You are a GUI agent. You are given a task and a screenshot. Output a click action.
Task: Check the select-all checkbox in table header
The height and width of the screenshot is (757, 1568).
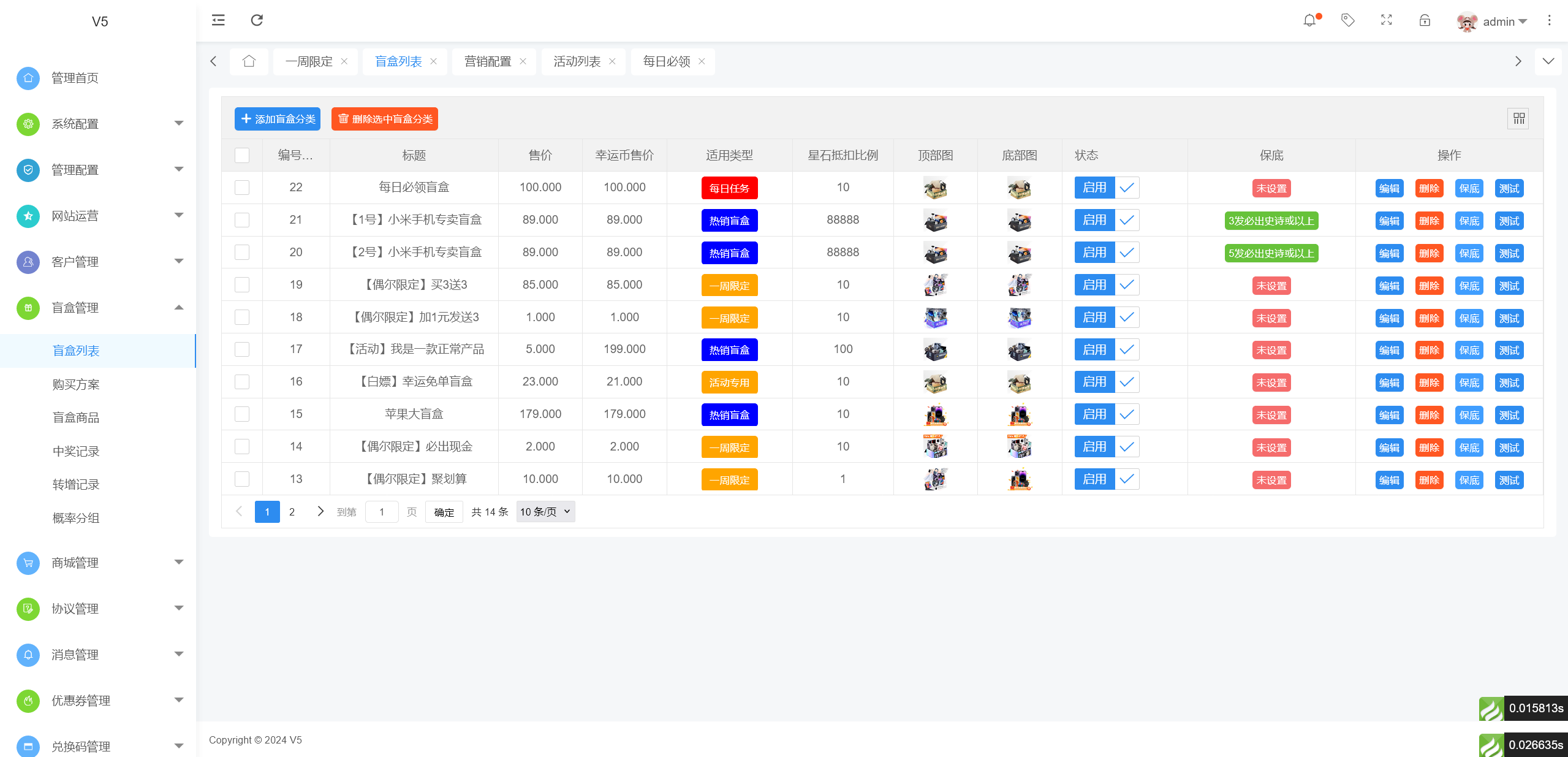coord(242,155)
